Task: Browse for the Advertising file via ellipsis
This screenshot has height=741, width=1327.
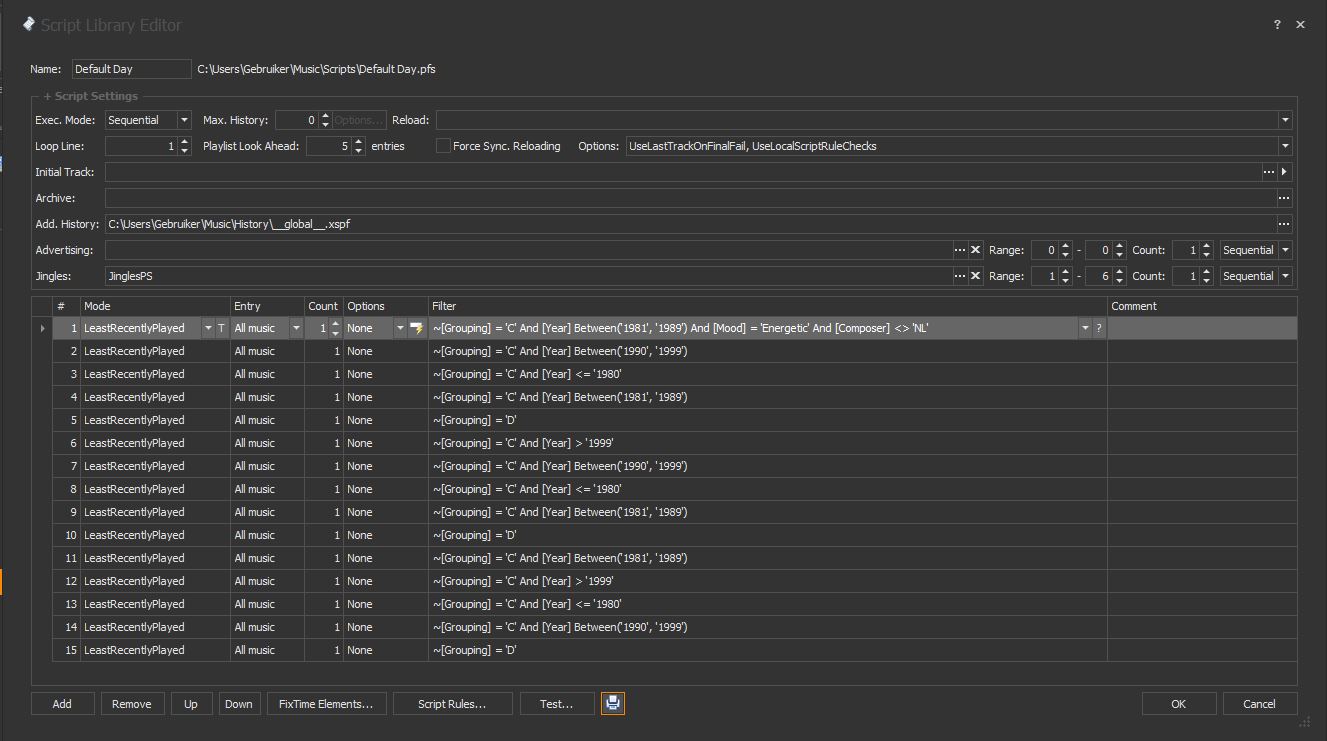Action: pyautogui.click(x=960, y=250)
